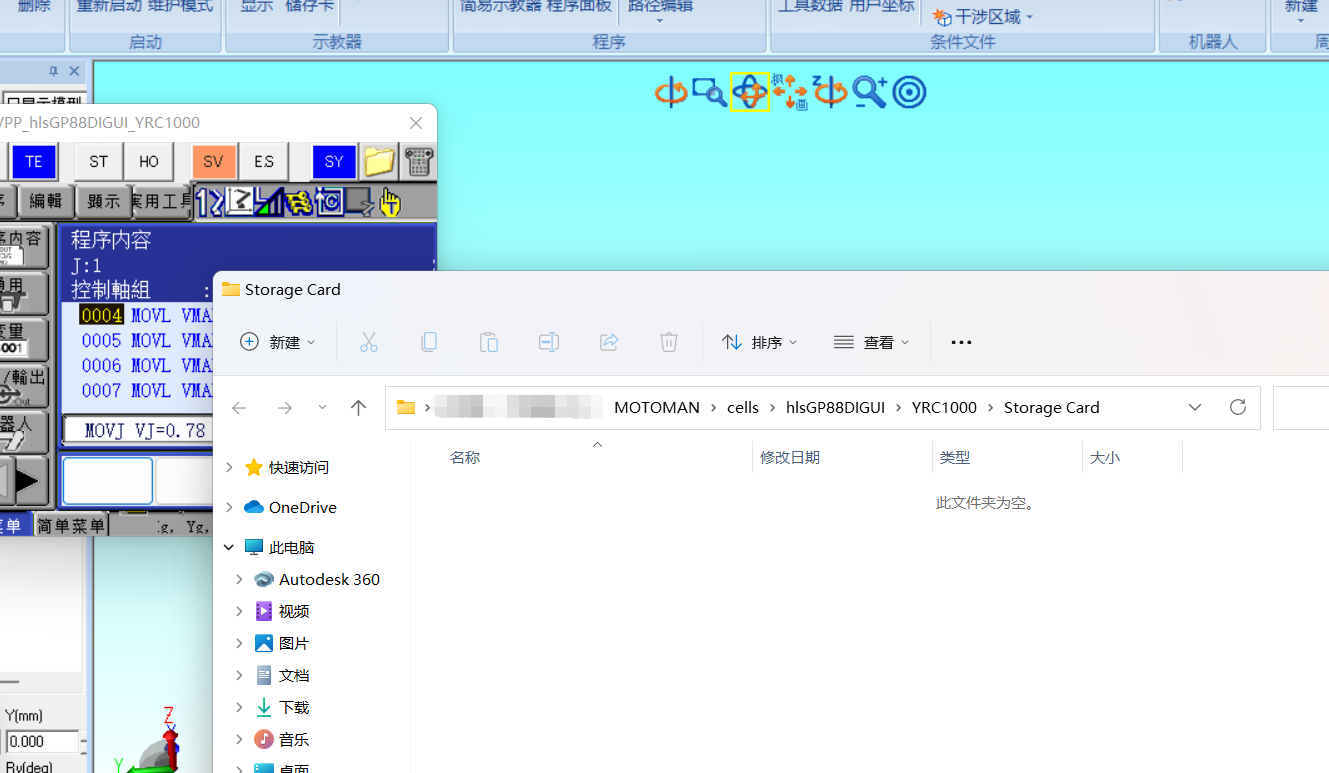Activate the zoom window view tool

coord(710,92)
